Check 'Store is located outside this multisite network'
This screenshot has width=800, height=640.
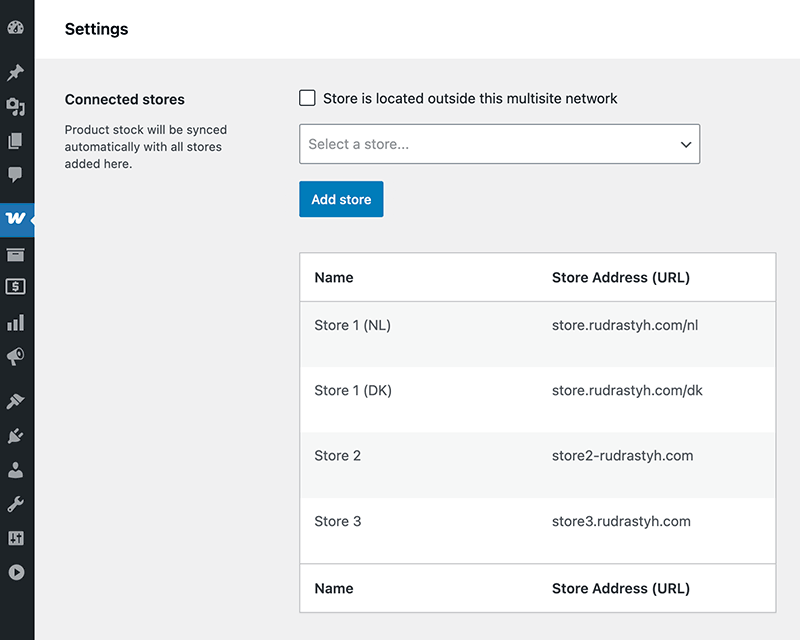pyautogui.click(x=307, y=98)
